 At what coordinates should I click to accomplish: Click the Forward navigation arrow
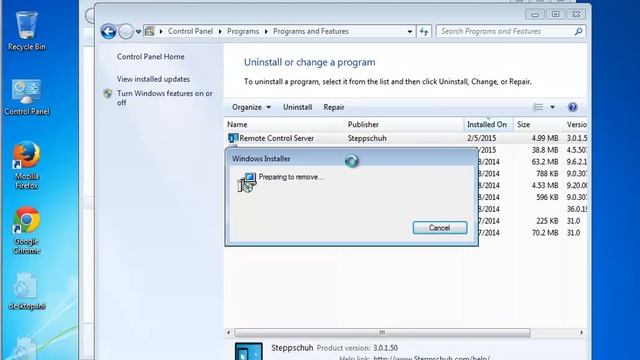coord(126,31)
